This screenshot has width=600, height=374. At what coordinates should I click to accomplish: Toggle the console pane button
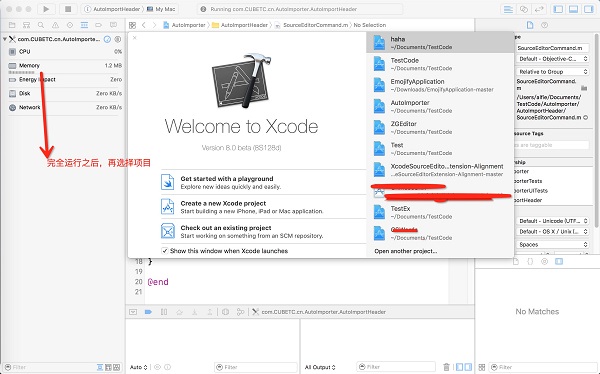pos(468,367)
